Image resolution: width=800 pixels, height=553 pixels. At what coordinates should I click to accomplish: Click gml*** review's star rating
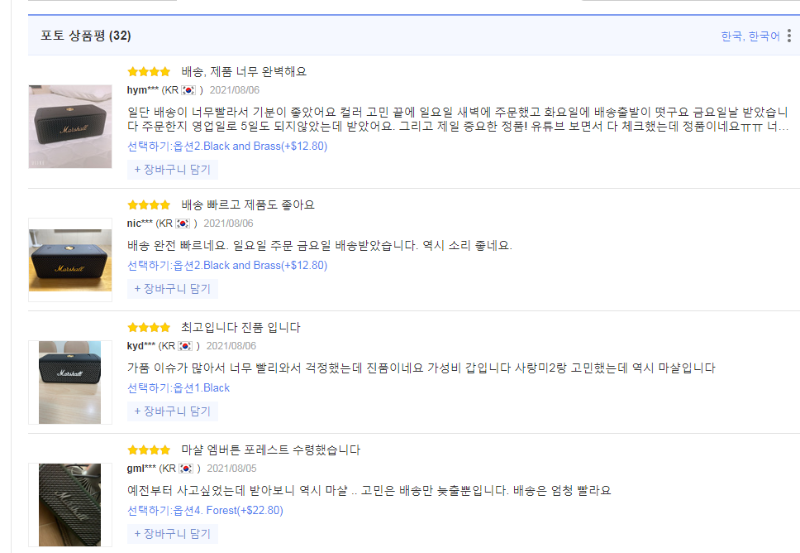148,450
